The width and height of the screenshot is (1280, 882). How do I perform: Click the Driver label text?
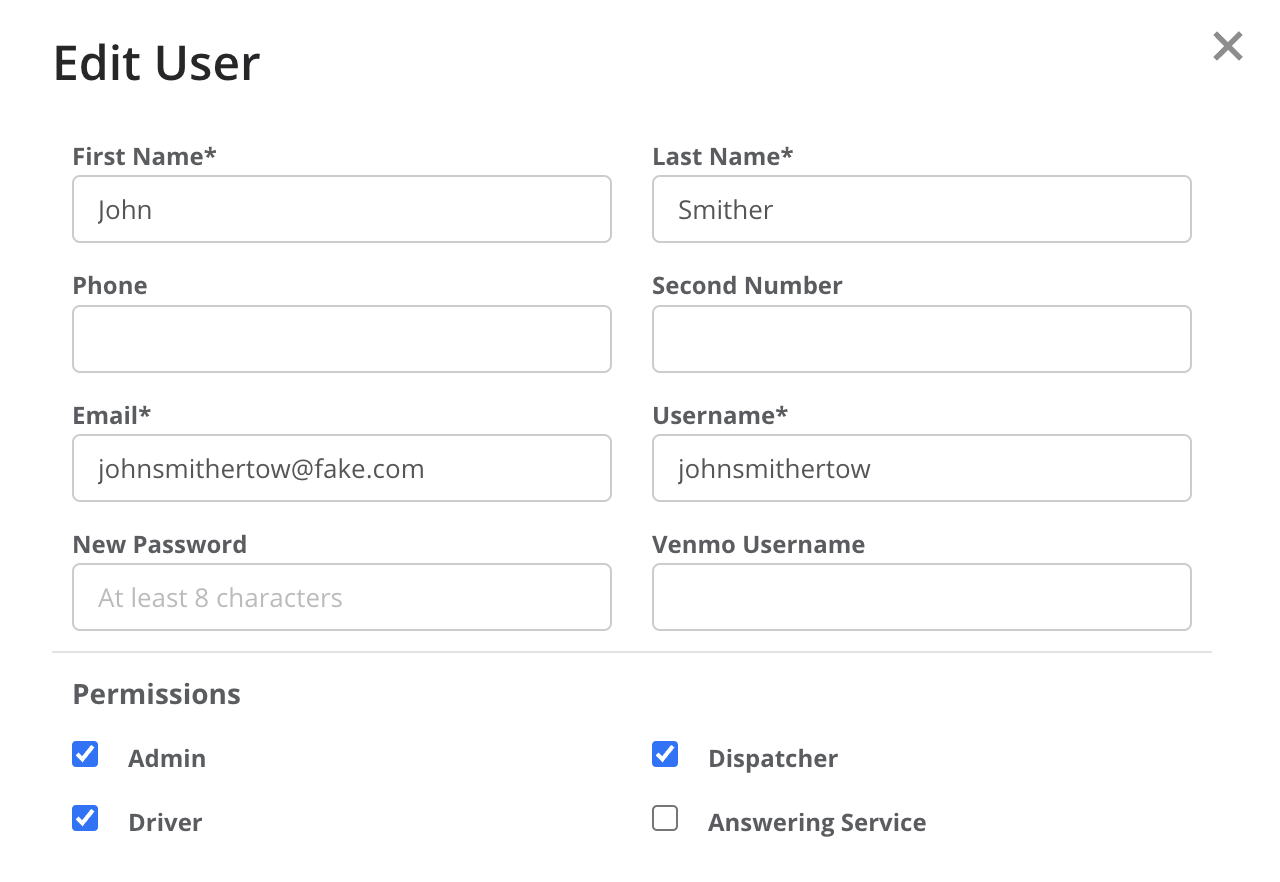pos(165,822)
